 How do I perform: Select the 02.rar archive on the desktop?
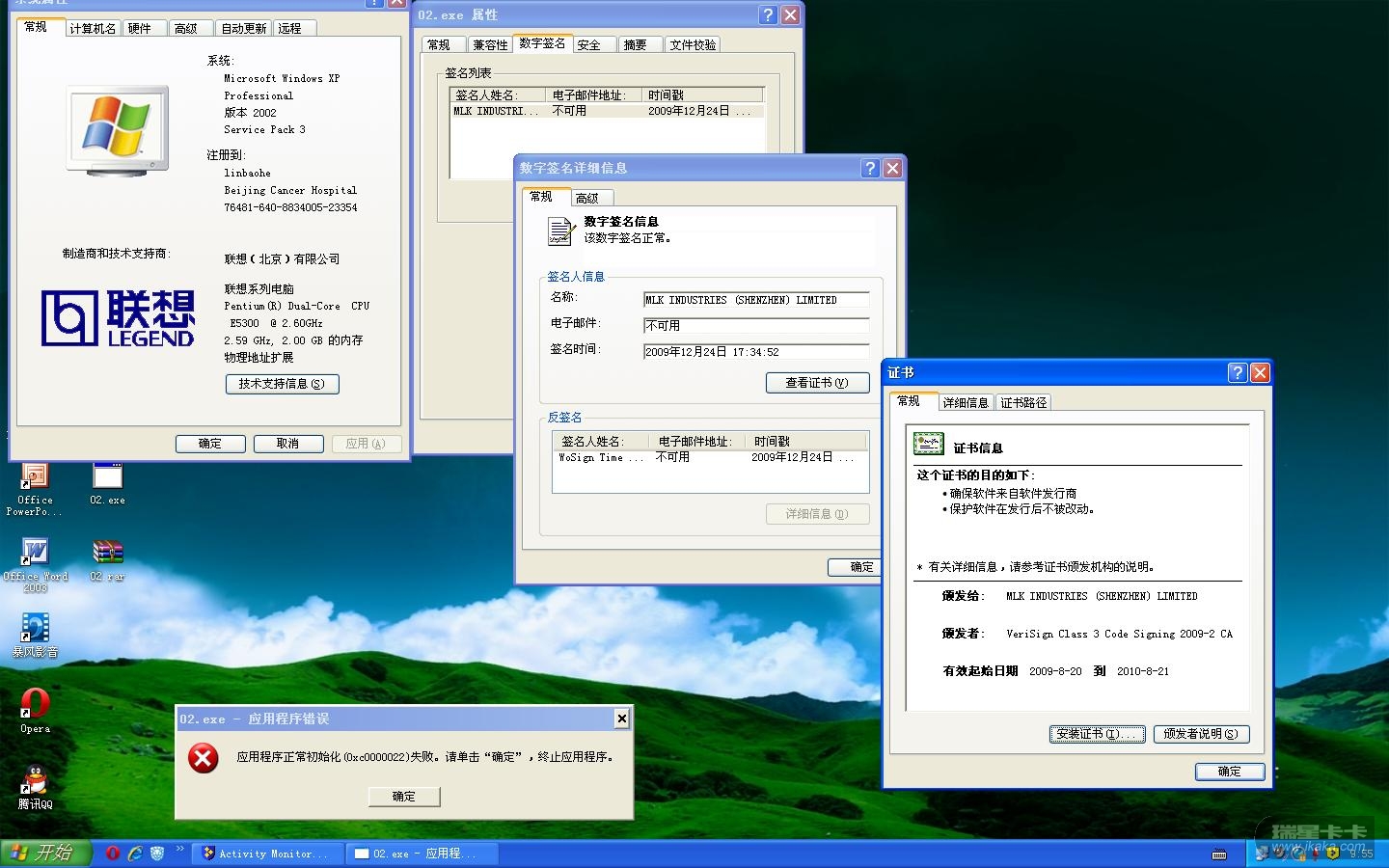(x=107, y=559)
